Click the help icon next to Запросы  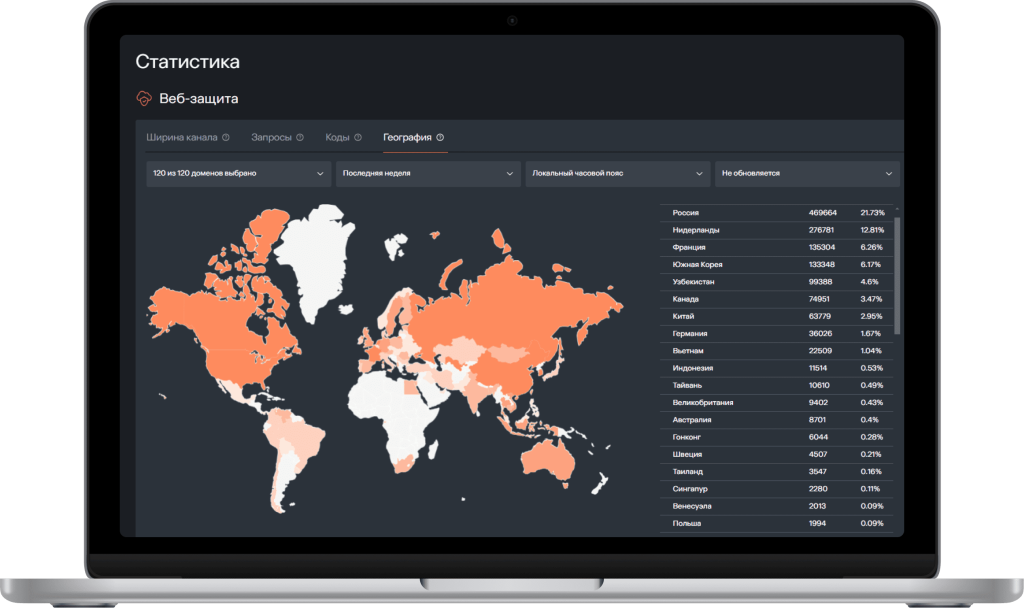(x=300, y=137)
